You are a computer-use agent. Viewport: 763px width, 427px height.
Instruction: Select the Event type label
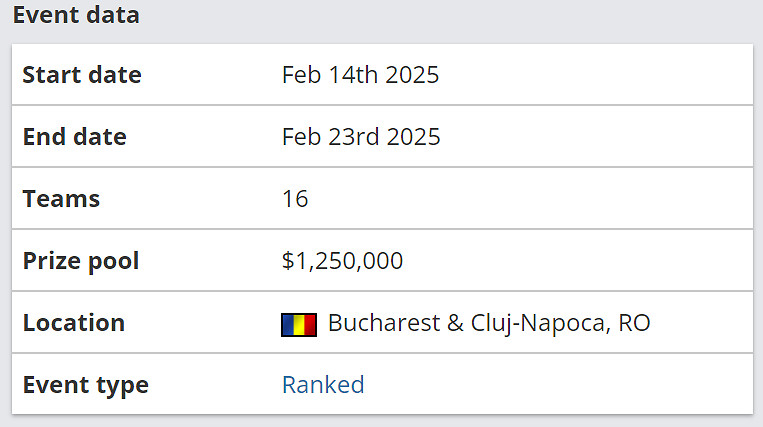click(x=85, y=385)
